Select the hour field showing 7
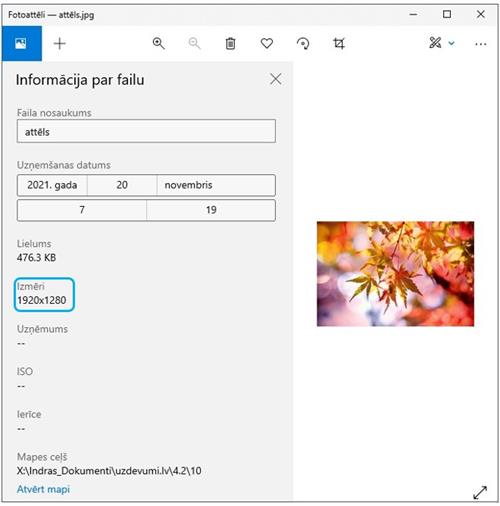This screenshot has height=506, width=500. pos(82,210)
